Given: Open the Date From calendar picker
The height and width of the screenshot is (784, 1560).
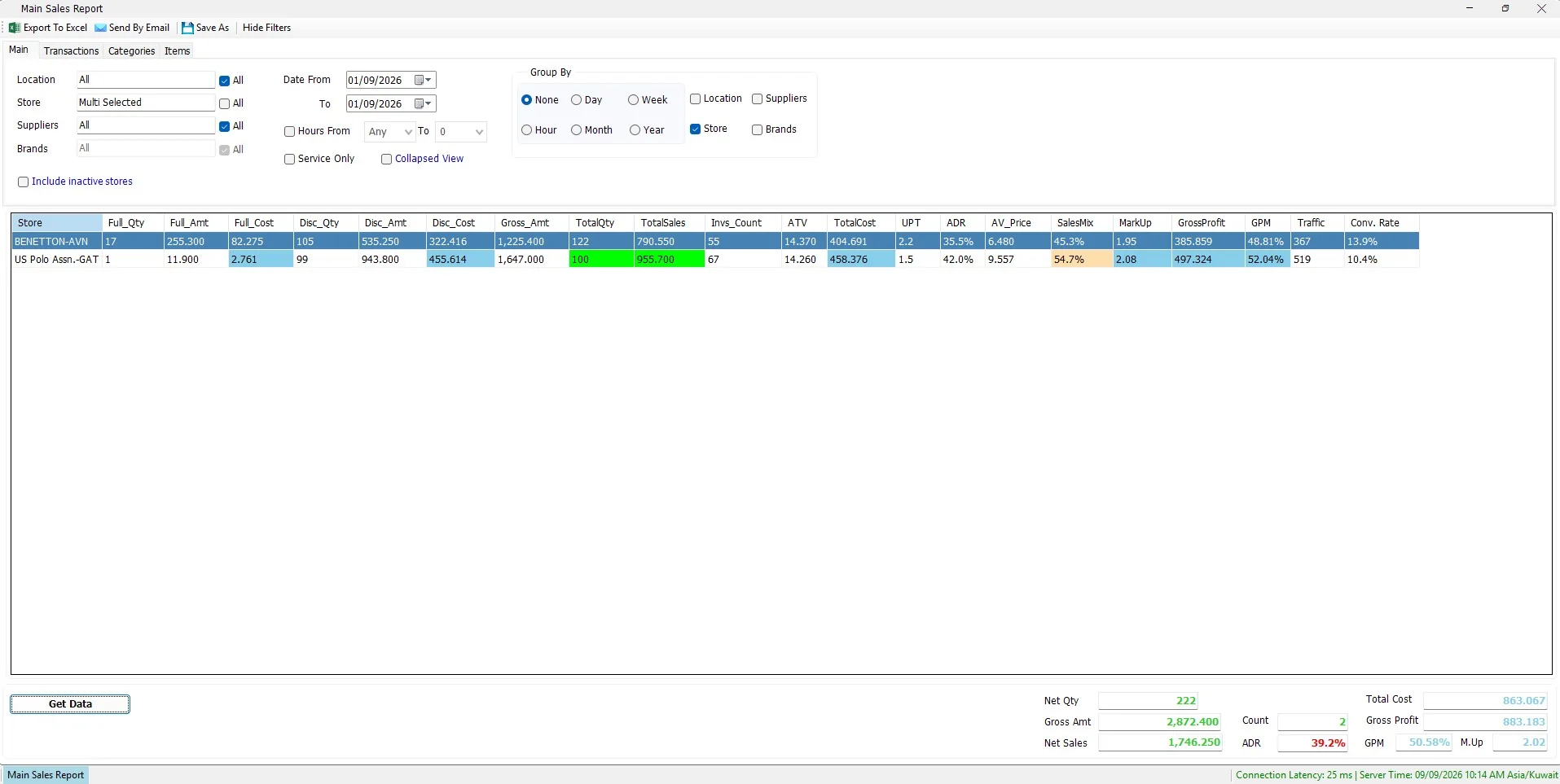Looking at the screenshot, I should tap(423, 80).
